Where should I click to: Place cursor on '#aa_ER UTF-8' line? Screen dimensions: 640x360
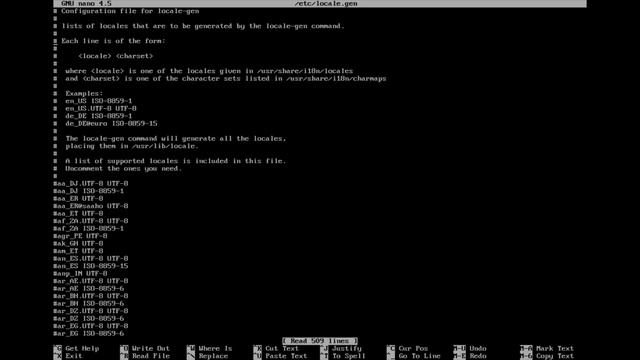pyautogui.click(x=78, y=198)
